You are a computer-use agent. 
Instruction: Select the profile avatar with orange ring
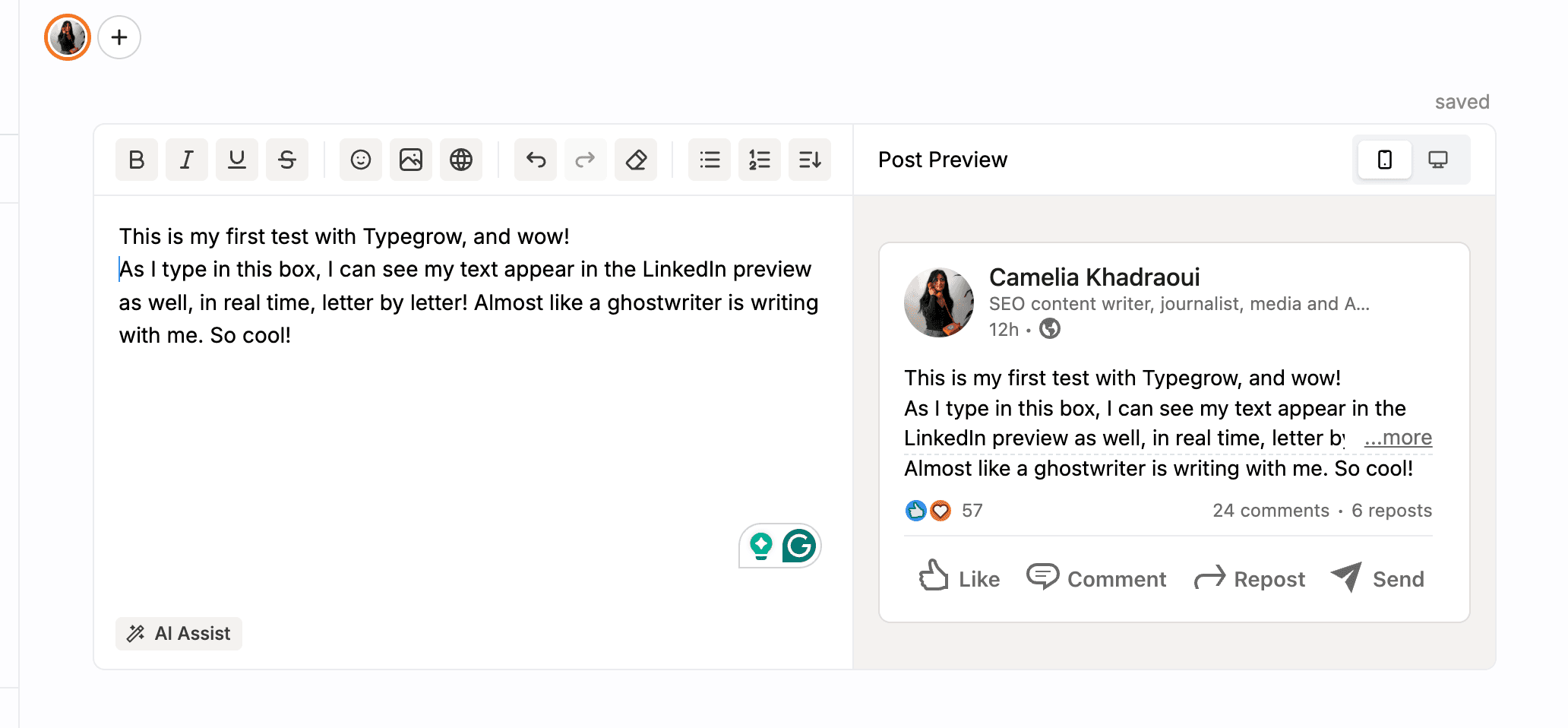[x=68, y=37]
